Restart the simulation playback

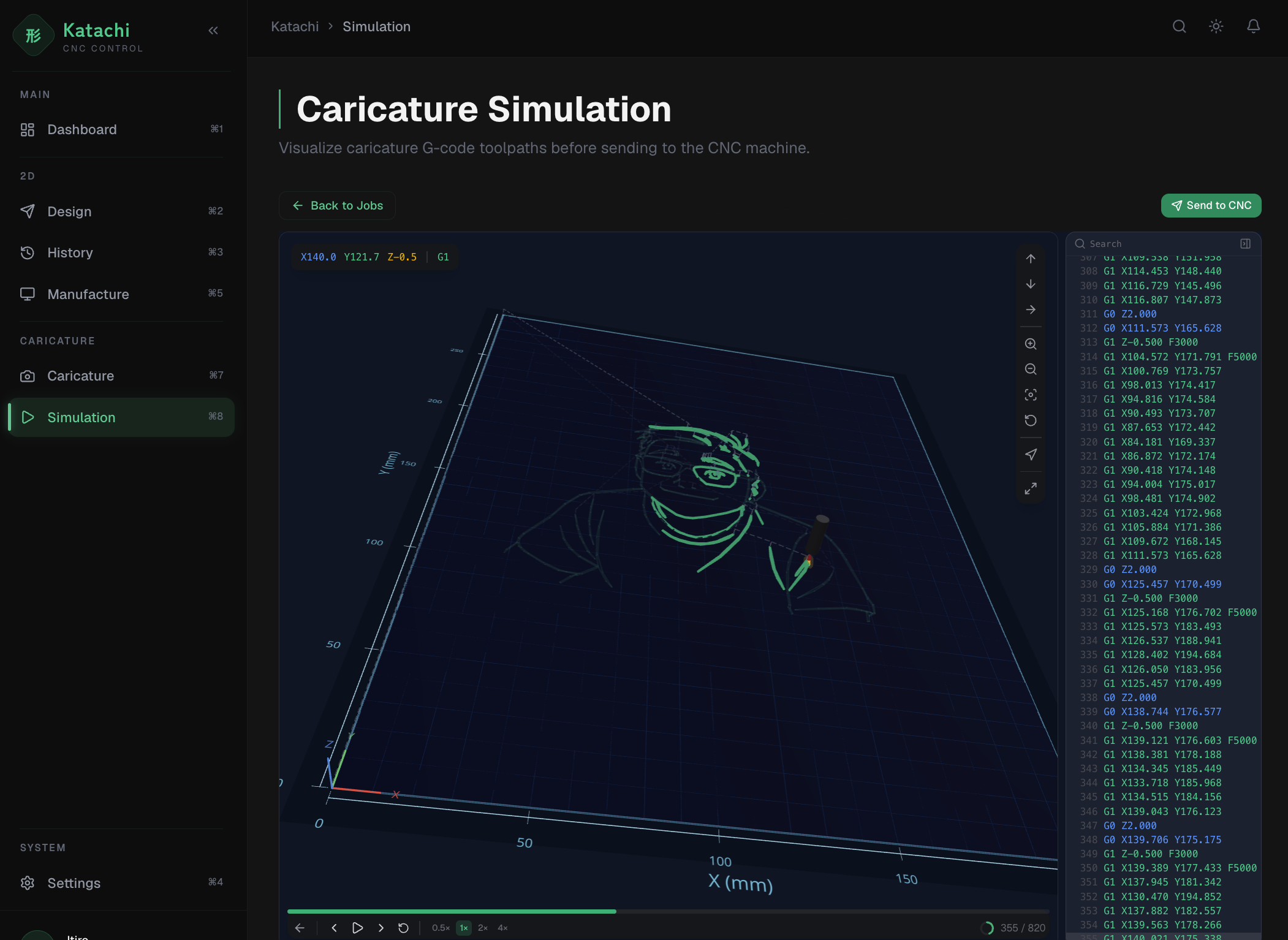[403, 928]
